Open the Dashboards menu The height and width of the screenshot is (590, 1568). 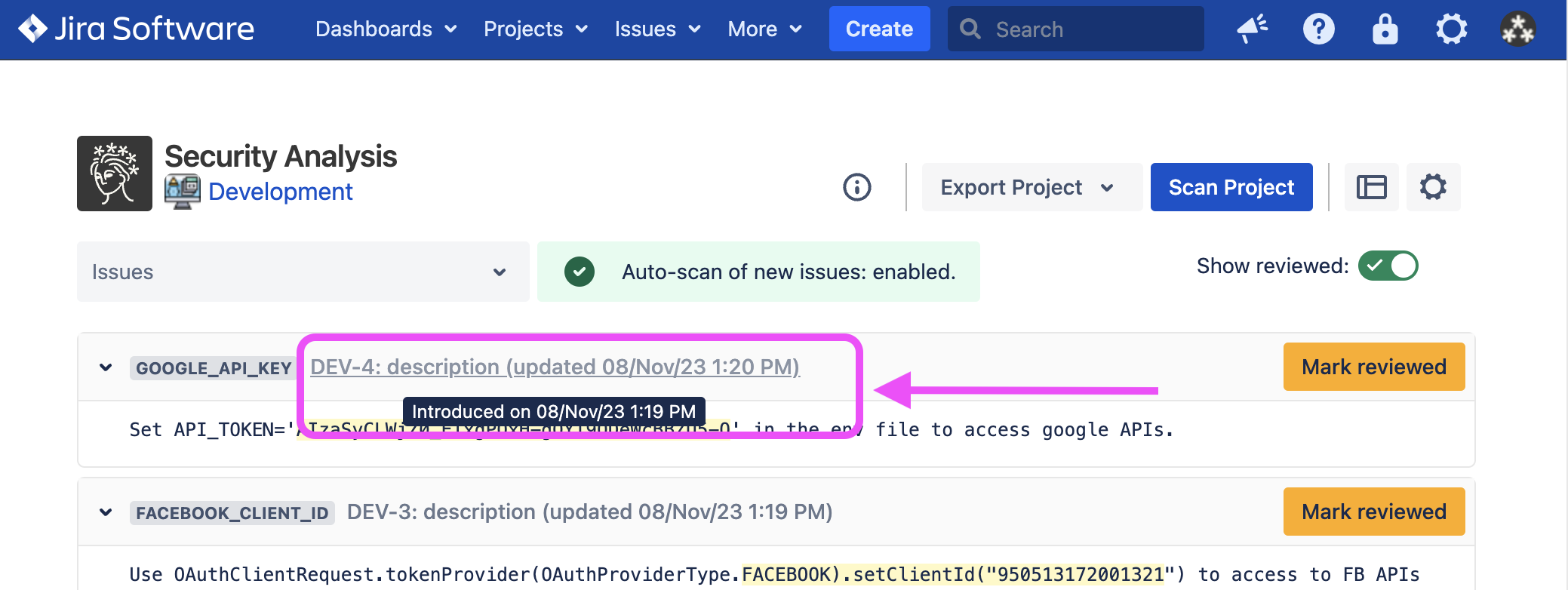point(386,29)
